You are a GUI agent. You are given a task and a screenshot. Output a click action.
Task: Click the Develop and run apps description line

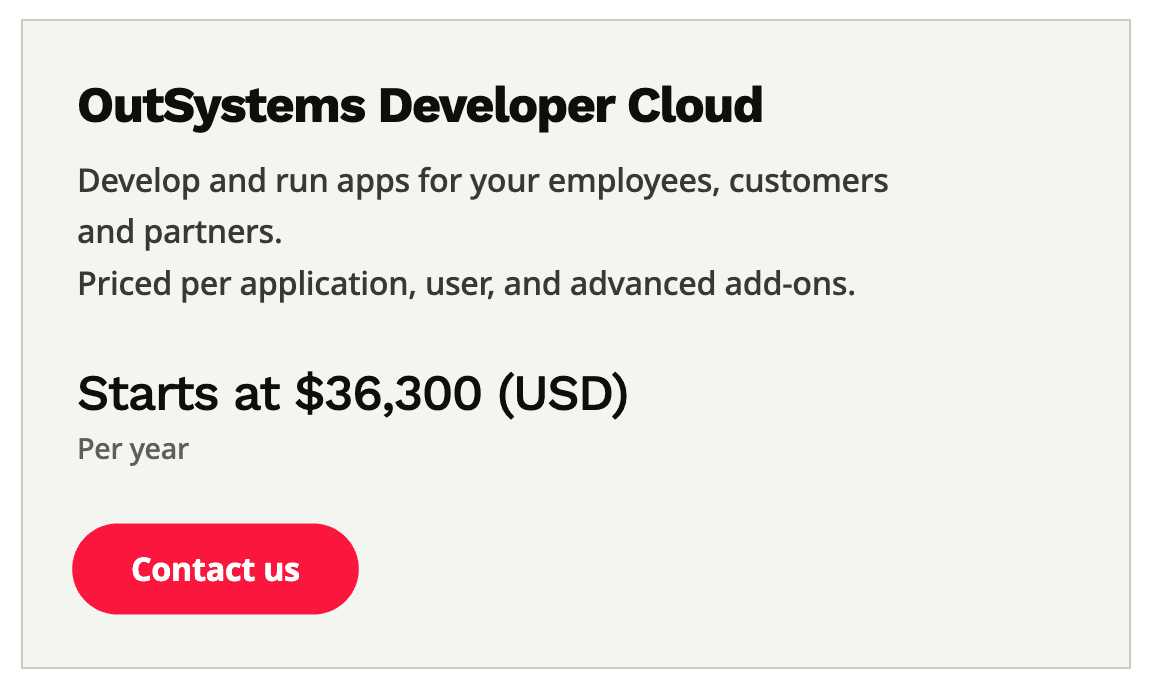point(483,181)
